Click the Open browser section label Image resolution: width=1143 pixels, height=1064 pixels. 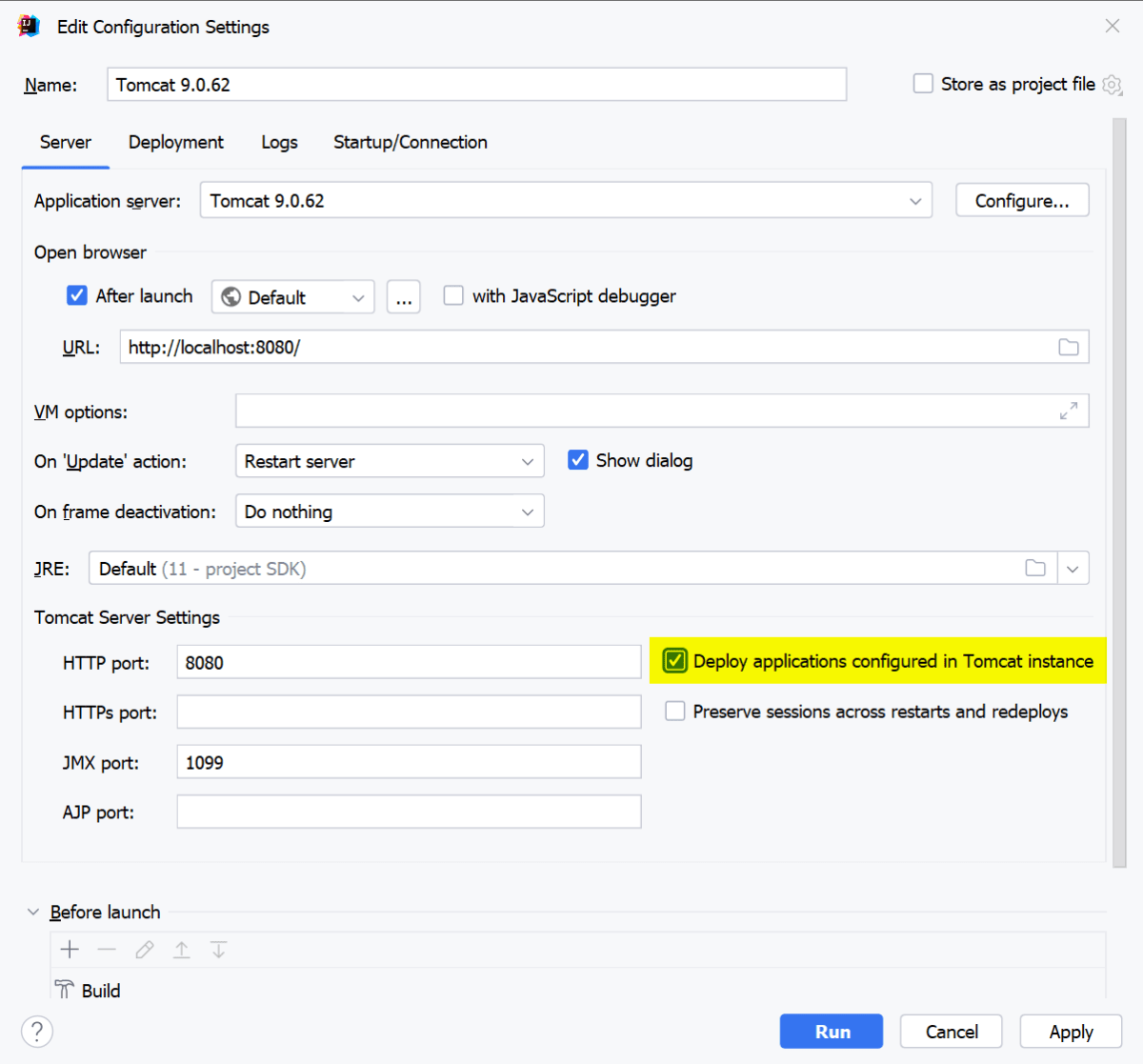90,252
